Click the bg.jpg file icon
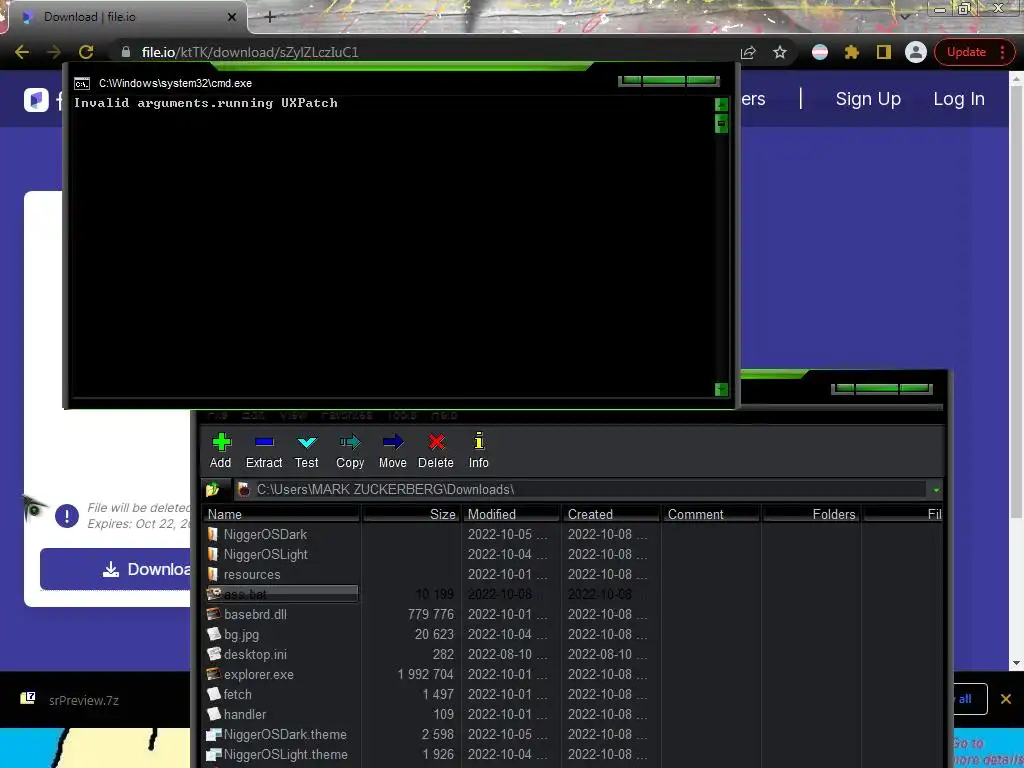The image size is (1024, 768). (213, 634)
